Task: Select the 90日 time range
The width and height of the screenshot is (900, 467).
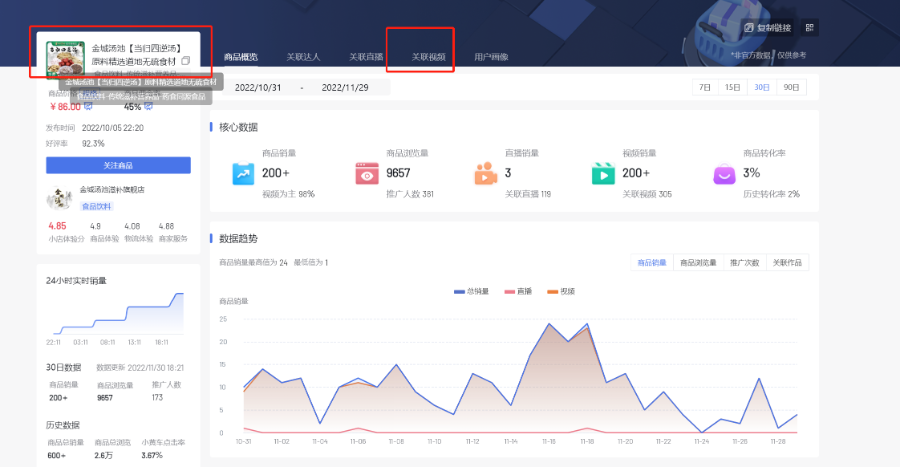Action: pos(791,87)
